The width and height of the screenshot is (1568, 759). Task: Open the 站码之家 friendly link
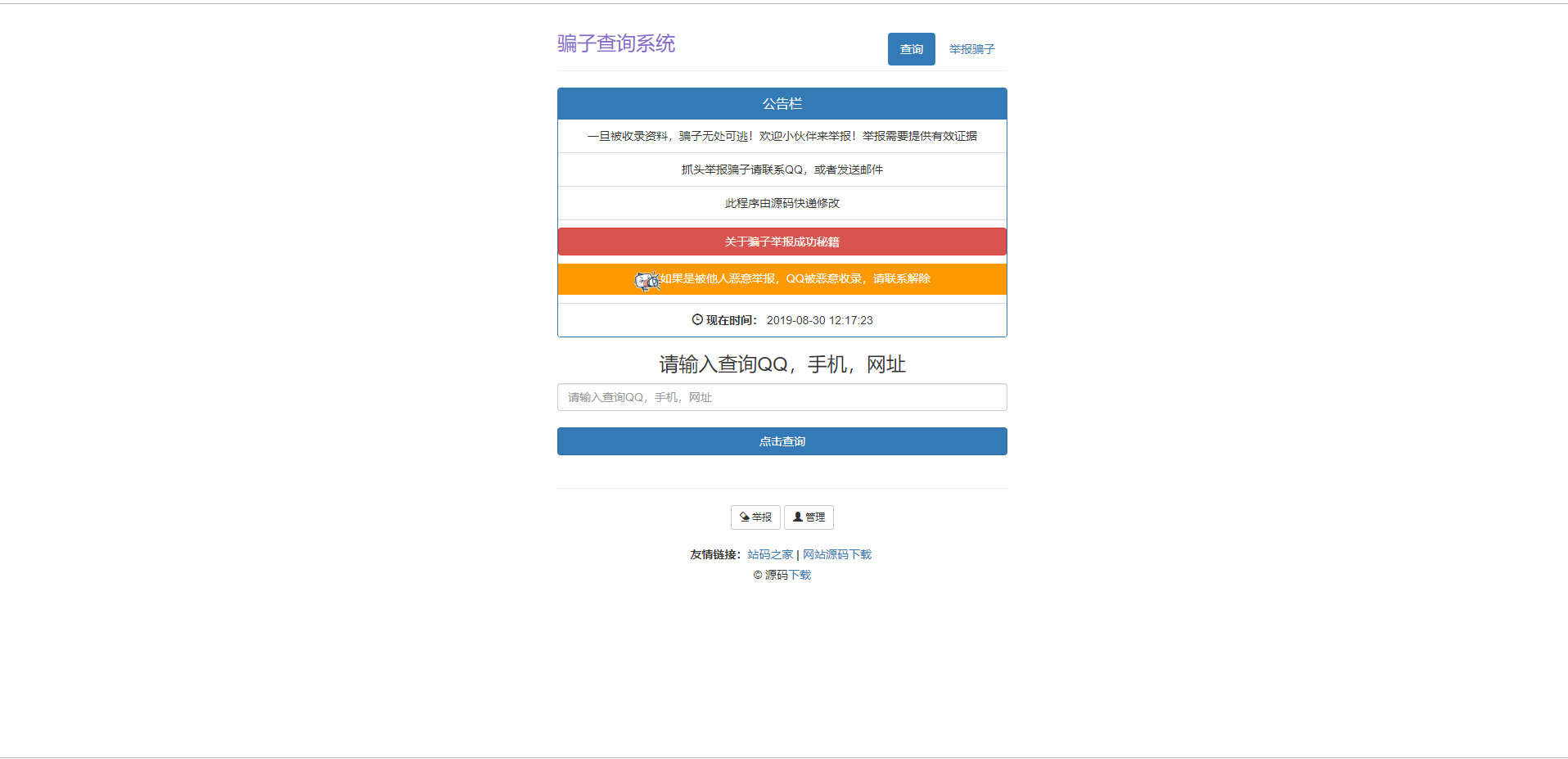[770, 553]
